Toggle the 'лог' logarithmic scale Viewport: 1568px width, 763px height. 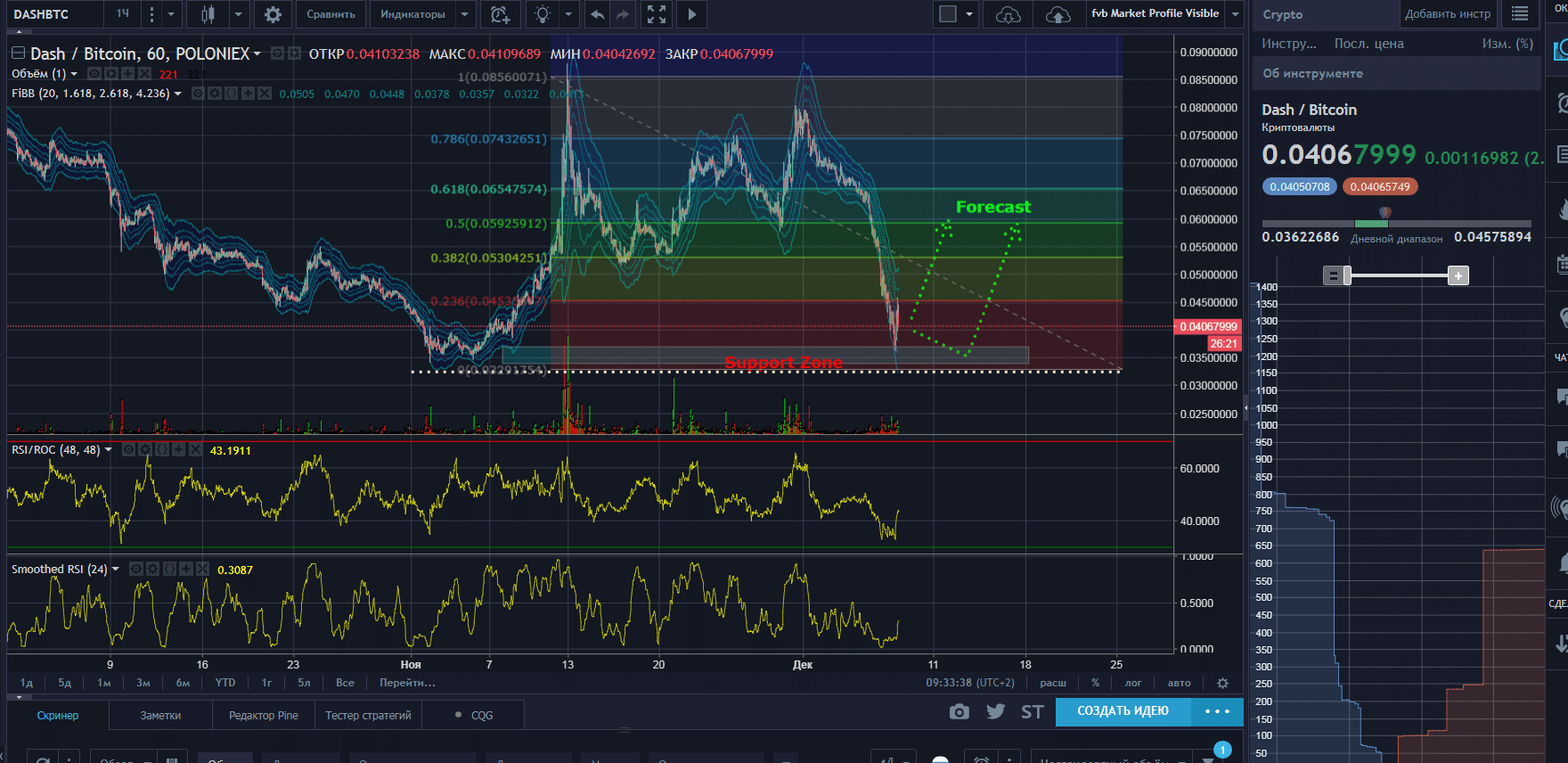1133,683
